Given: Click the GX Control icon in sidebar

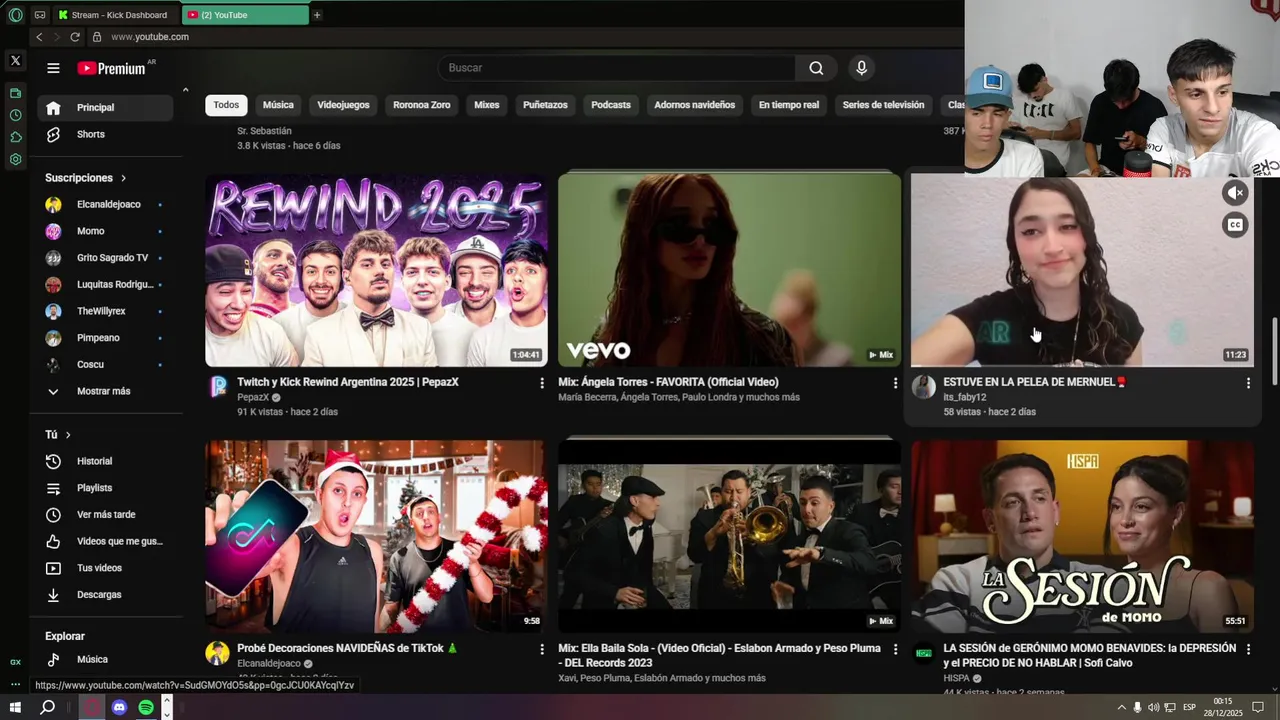Looking at the screenshot, I should pos(15,662).
